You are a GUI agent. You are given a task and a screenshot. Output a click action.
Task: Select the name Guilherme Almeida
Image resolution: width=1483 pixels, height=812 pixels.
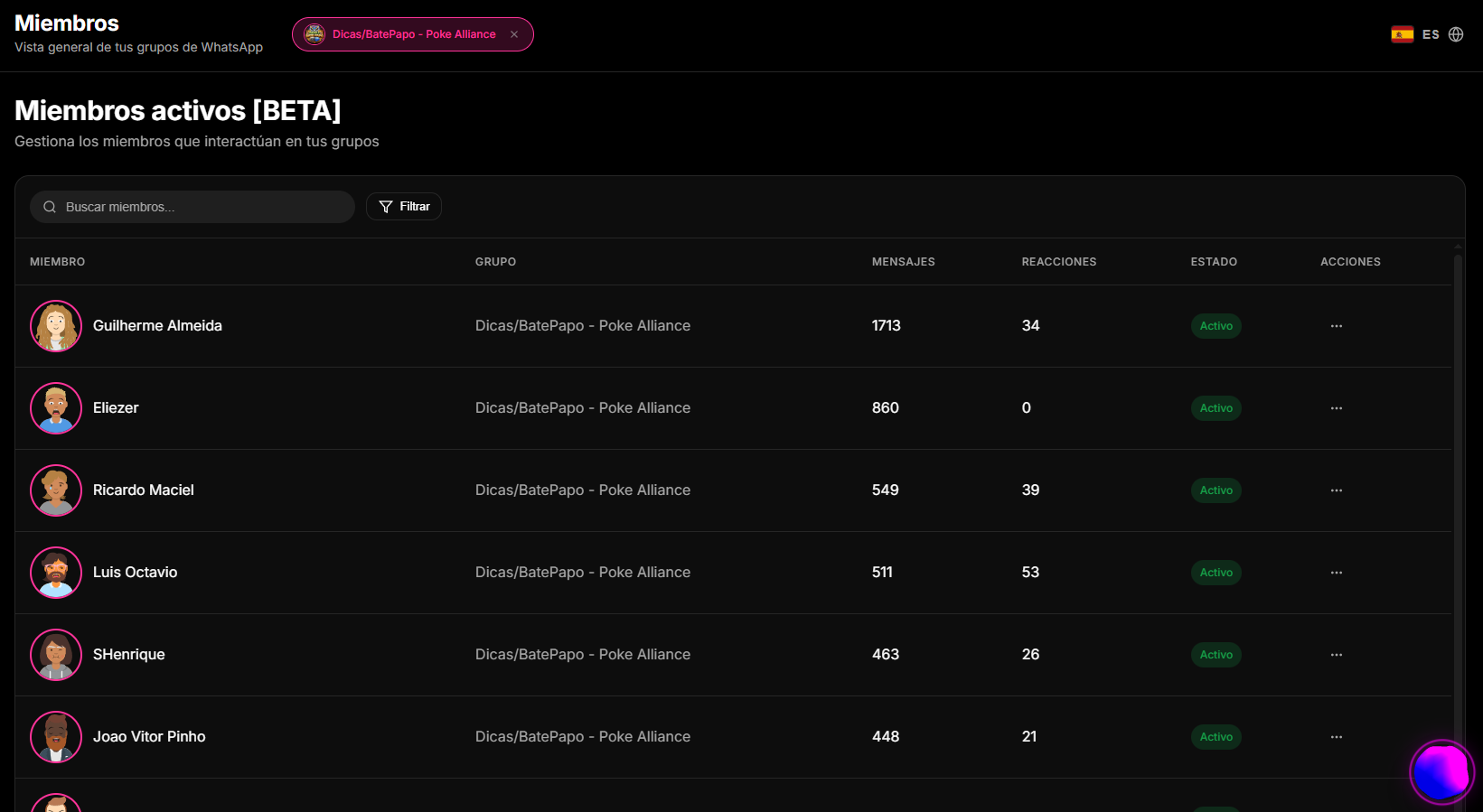(x=157, y=326)
